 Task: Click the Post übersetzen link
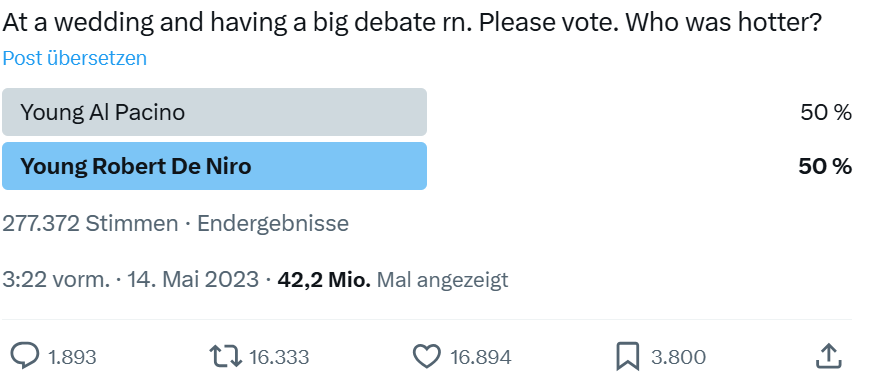pyautogui.click(x=75, y=58)
